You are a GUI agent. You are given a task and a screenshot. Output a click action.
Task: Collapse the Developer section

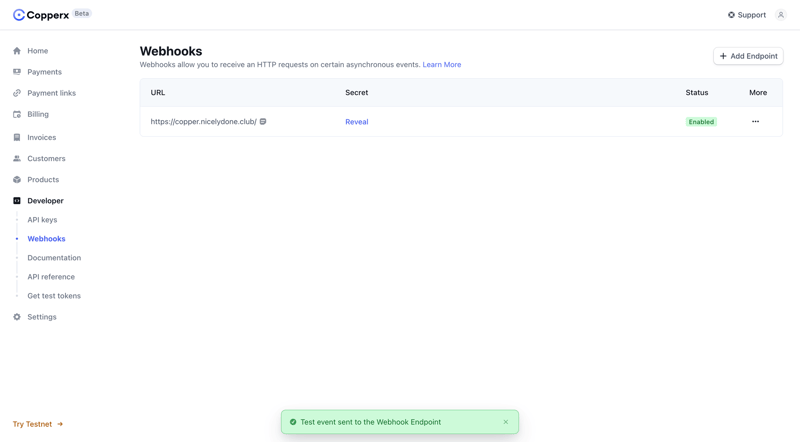pyautogui.click(x=45, y=201)
